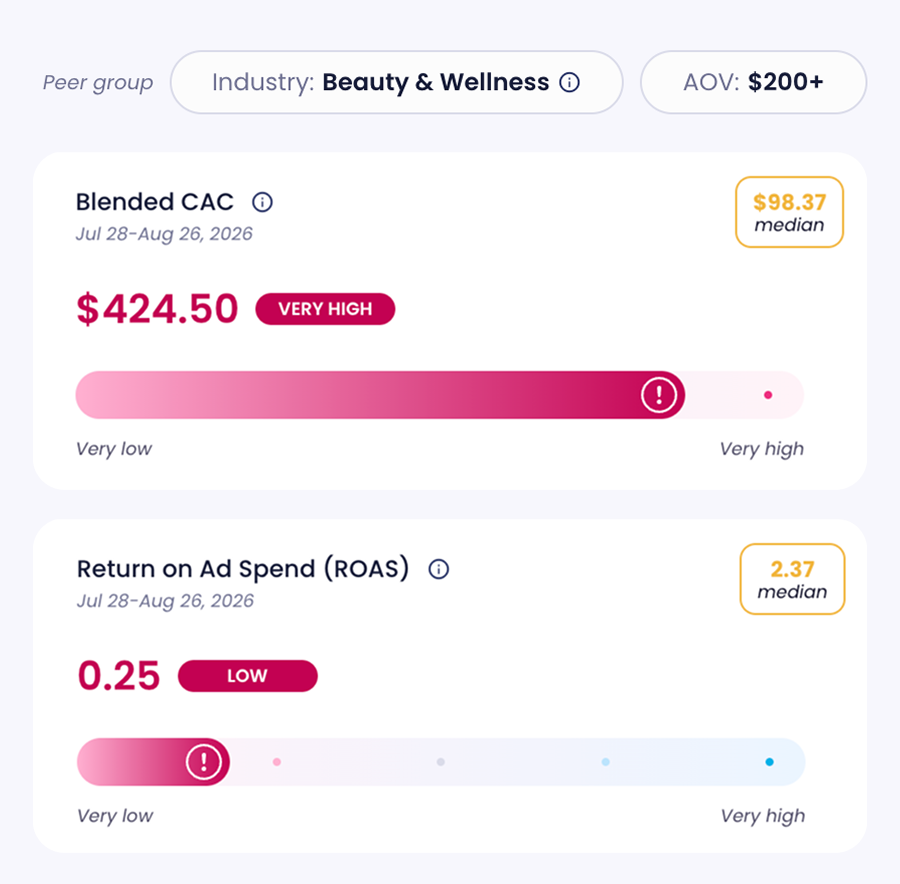Screen dimensions: 900x884
Task: Click the 2.37 median box
Action: (792, 579)
